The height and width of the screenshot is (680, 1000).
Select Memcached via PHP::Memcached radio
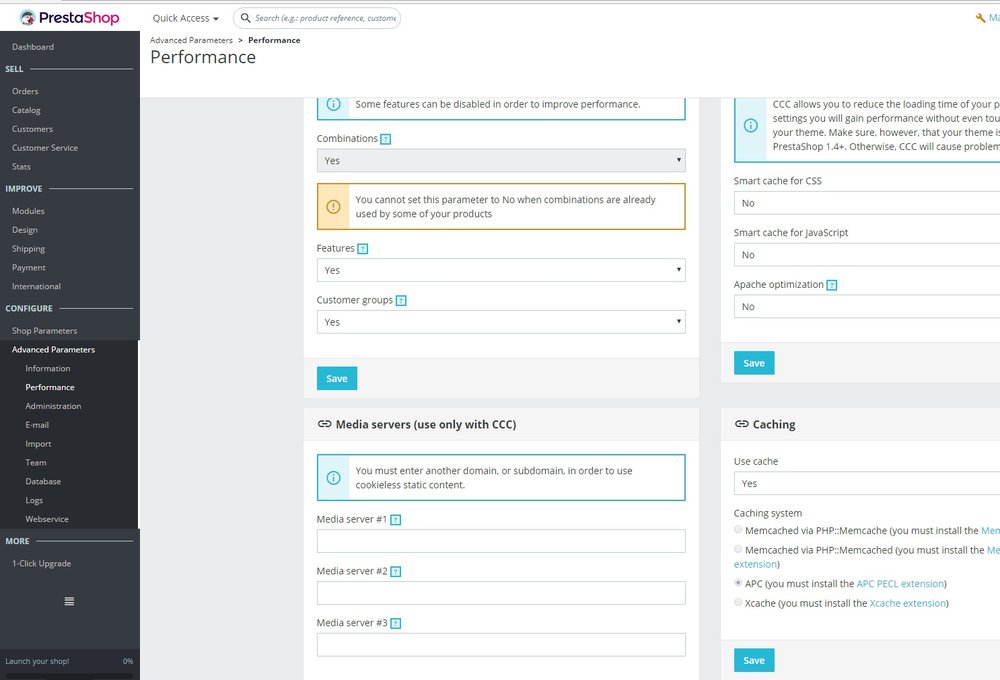pos(738,549)
